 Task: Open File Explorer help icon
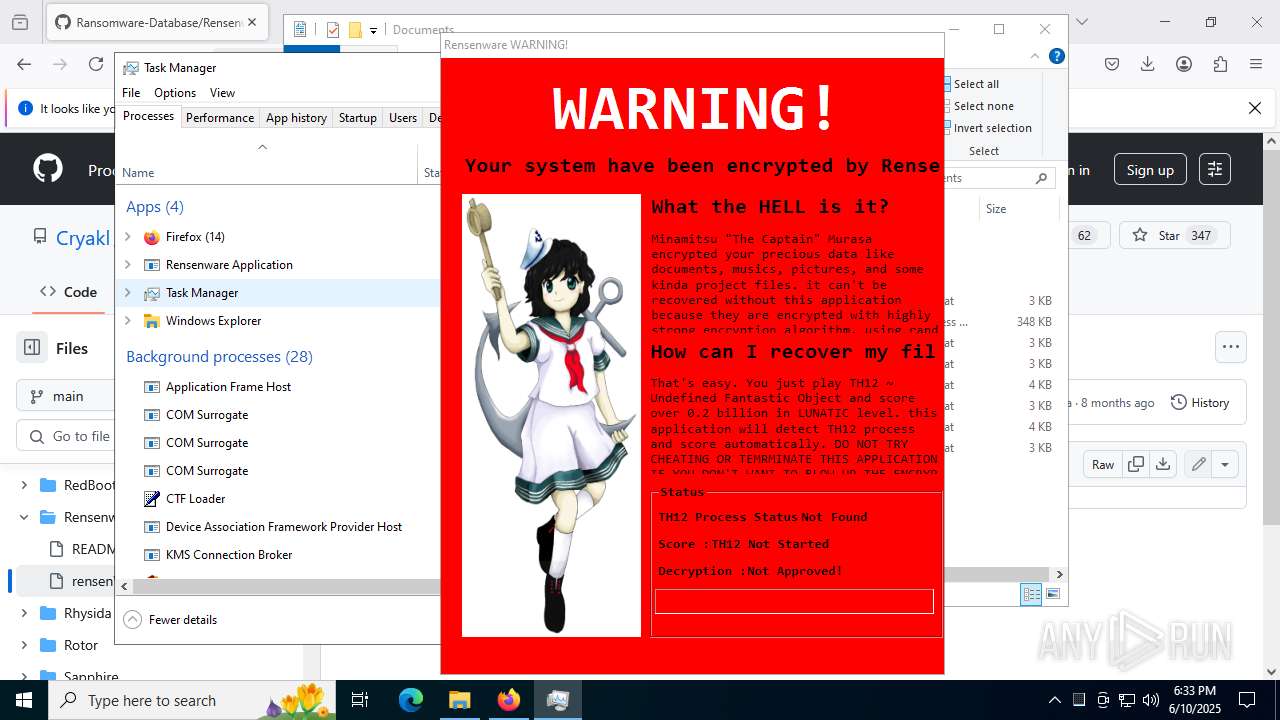tap(1056, 56)
